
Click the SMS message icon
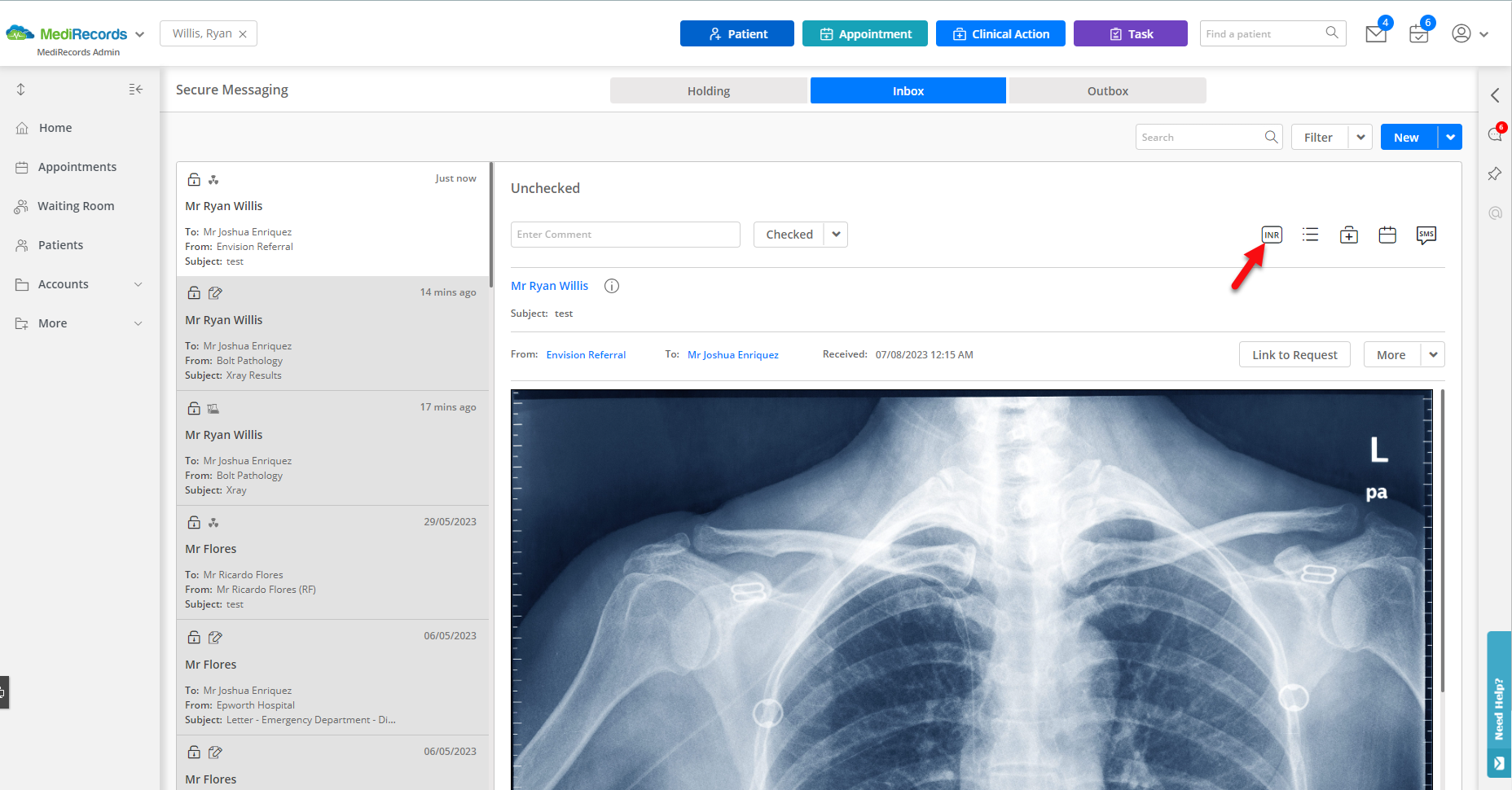pyautogui.click(x=1426, y=235)
